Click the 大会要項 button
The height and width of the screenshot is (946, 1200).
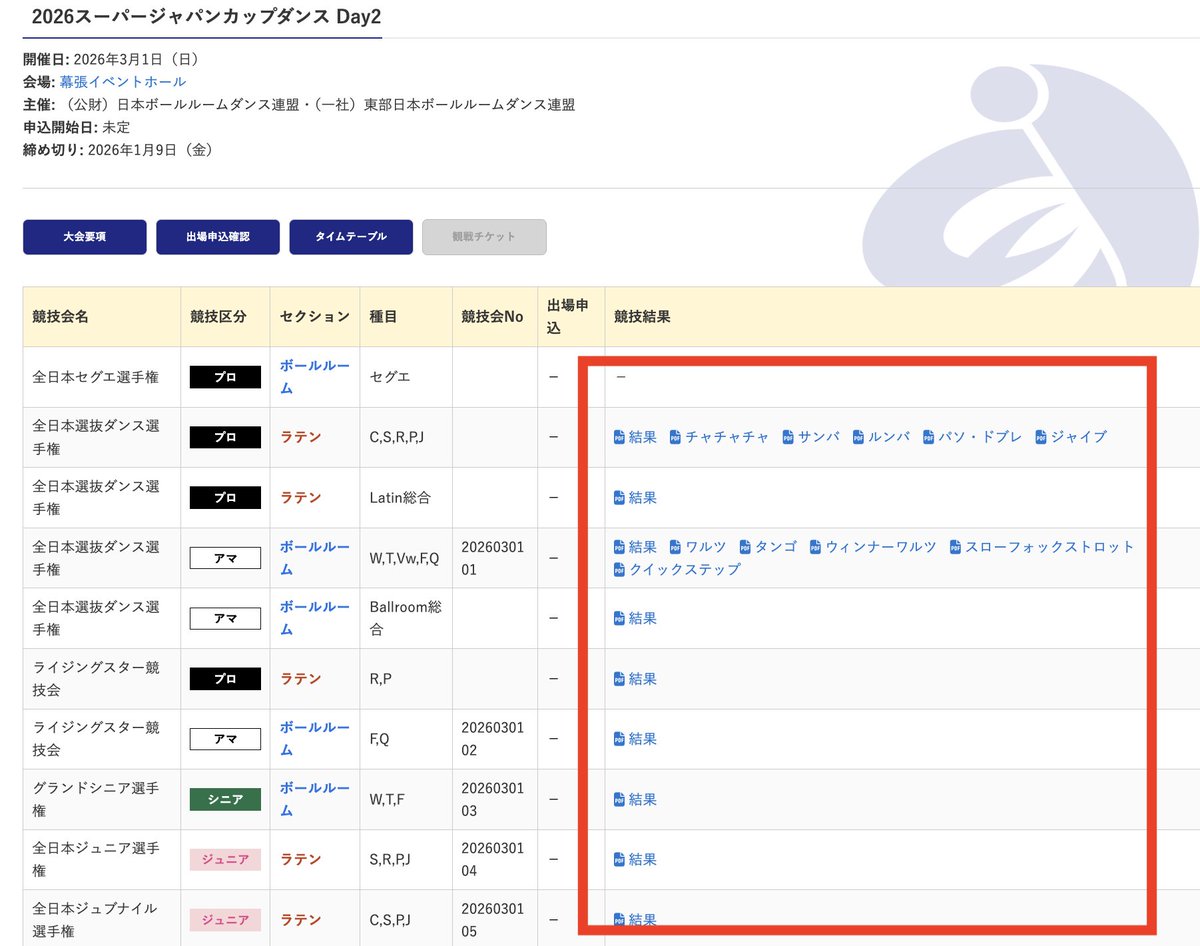pyautogui.click(x=84, y=237)
